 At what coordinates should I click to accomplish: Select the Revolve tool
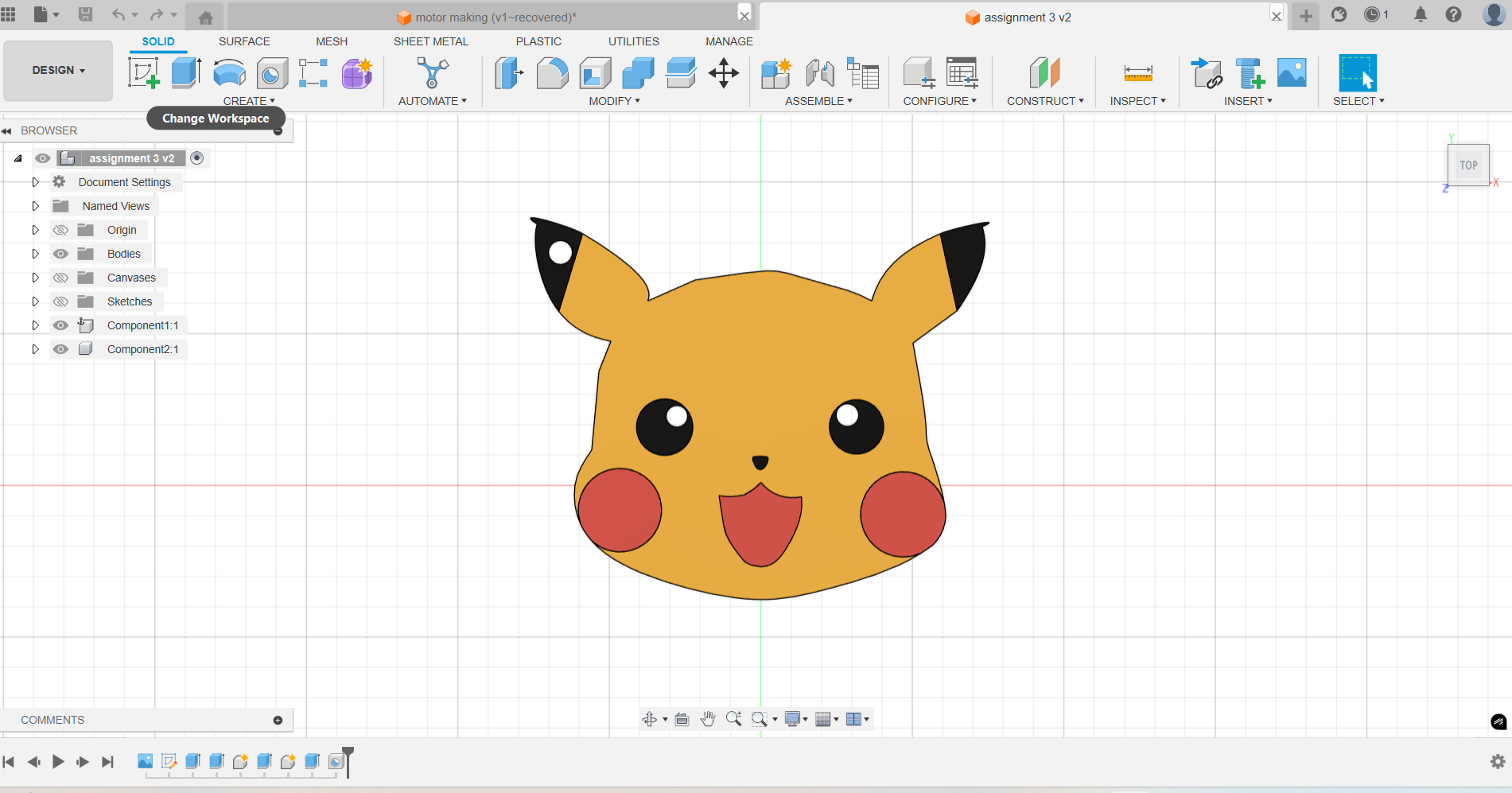229,72
